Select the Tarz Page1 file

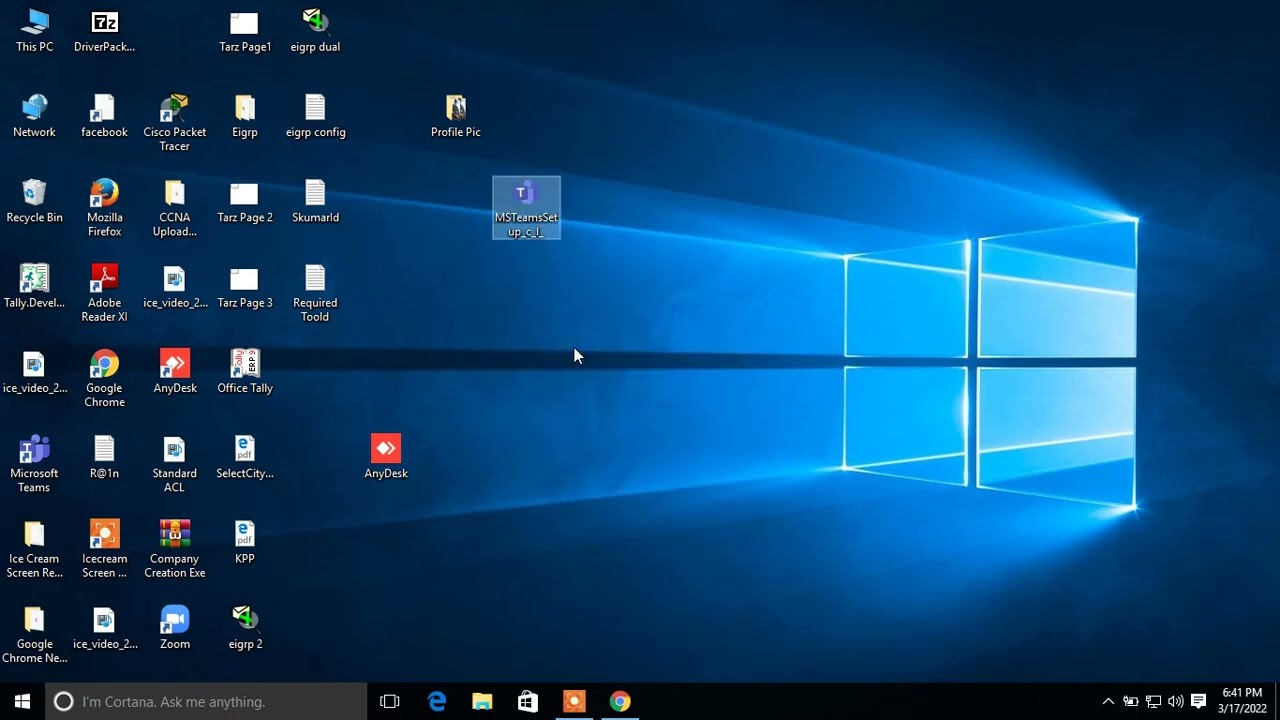tap(245, 31)
